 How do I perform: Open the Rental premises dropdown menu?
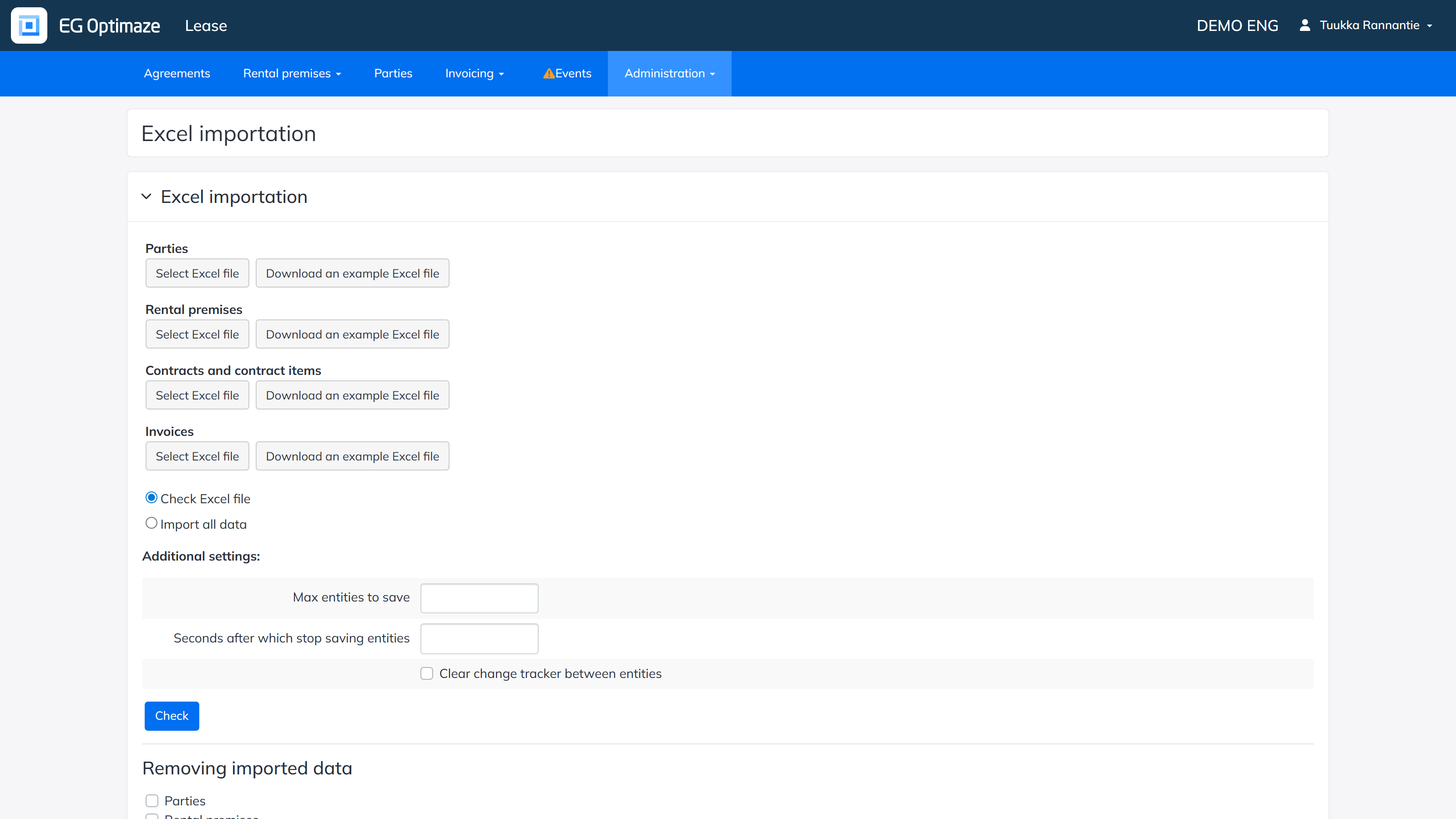(x=292, y=73)
